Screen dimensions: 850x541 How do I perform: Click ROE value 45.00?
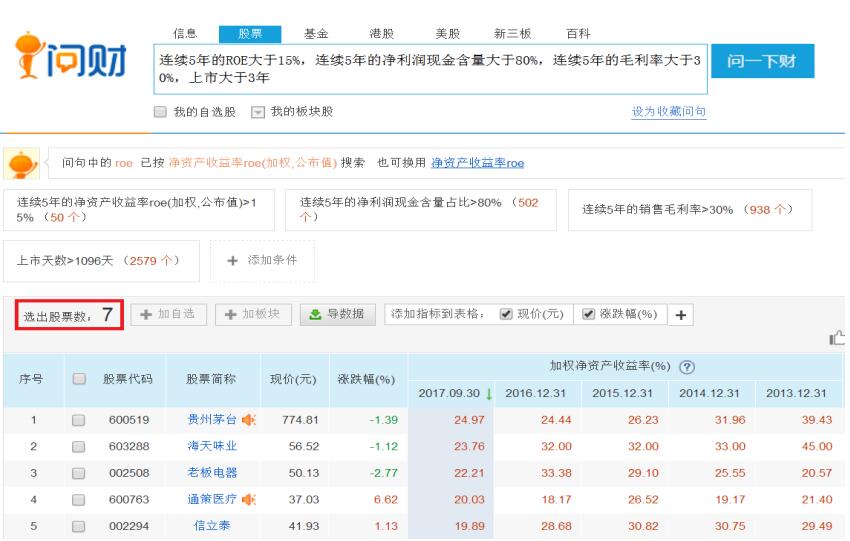pyautogui.click(x=817, y=447)
